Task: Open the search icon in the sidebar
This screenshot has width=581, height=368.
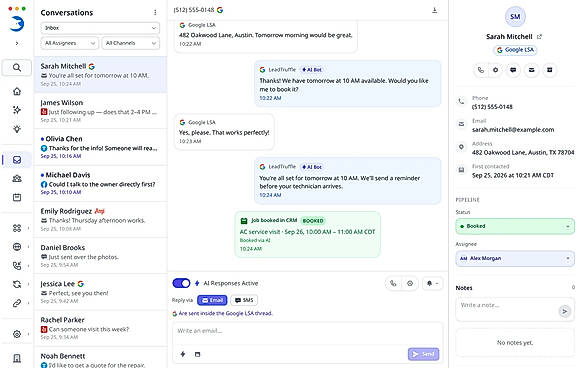Action: click(x=17, y=67)
